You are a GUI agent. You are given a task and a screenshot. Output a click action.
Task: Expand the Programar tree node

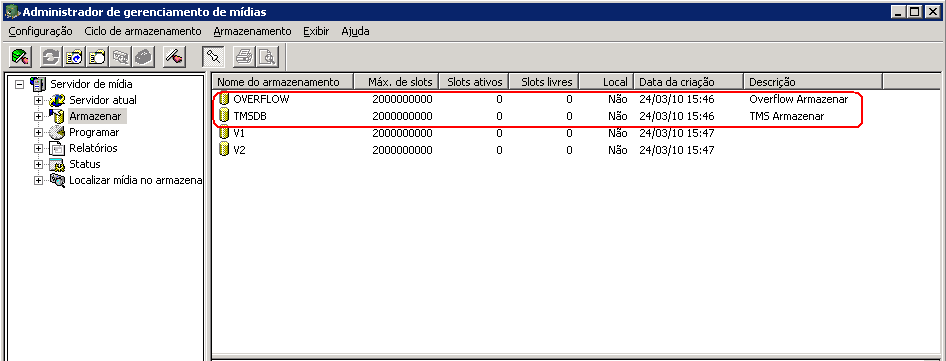(39, 132)
